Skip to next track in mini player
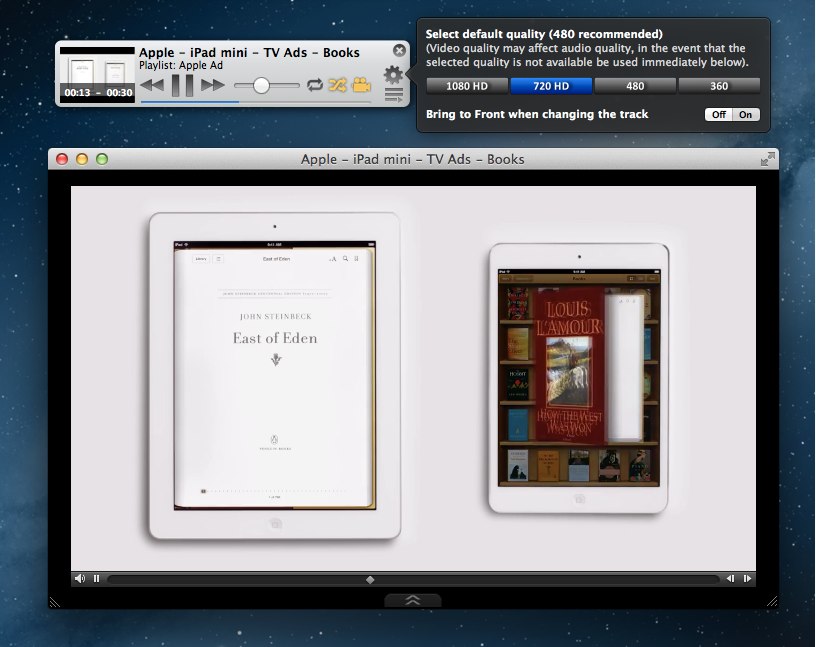Image resolution: width=816 pixels, height=647 pixels. [x=212, y=85]
